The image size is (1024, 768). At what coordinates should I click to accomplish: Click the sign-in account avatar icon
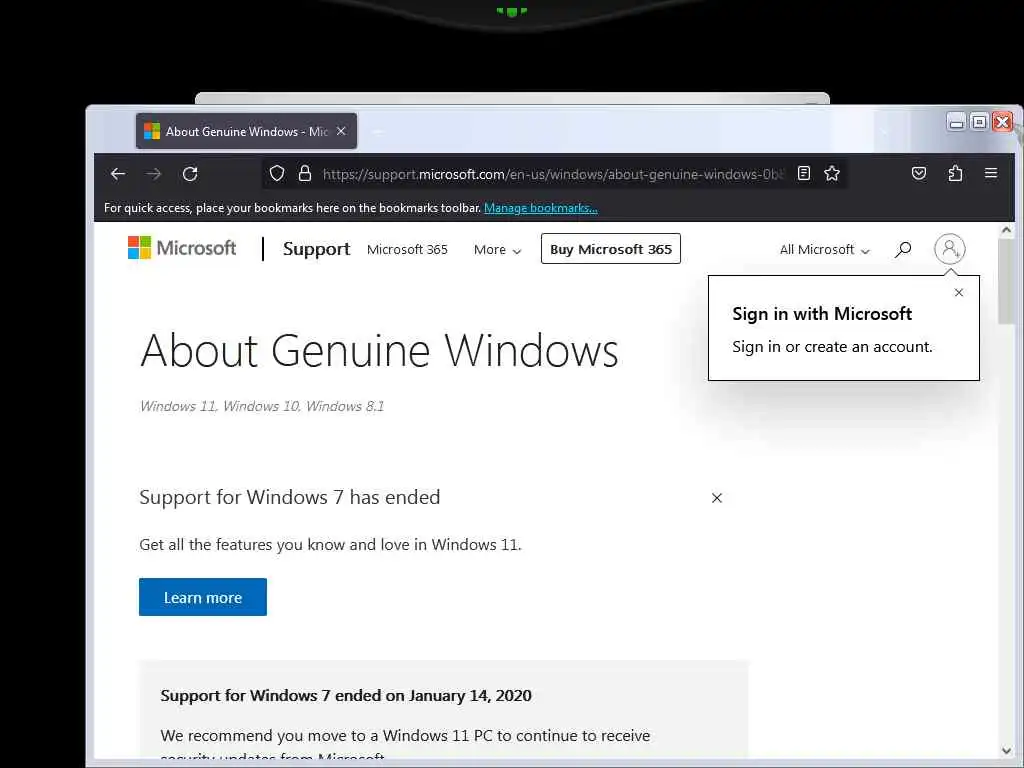pyautogui.click(x=950, y=249)
